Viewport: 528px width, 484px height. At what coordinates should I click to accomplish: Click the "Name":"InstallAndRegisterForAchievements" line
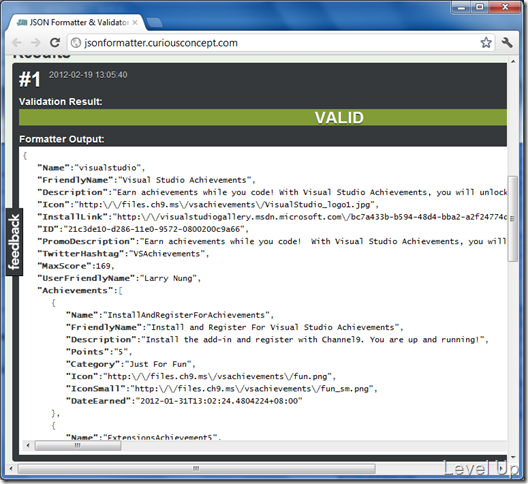pyautogui.click(x=170, y=315)
